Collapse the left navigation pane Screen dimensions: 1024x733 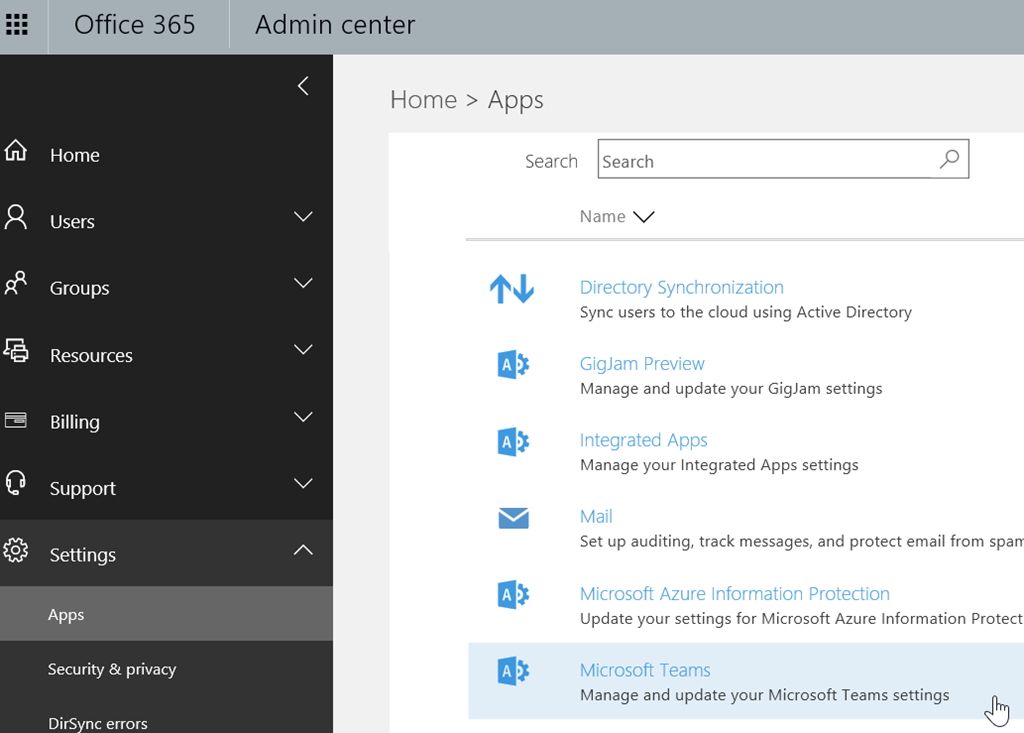click(x=303, y=86)
